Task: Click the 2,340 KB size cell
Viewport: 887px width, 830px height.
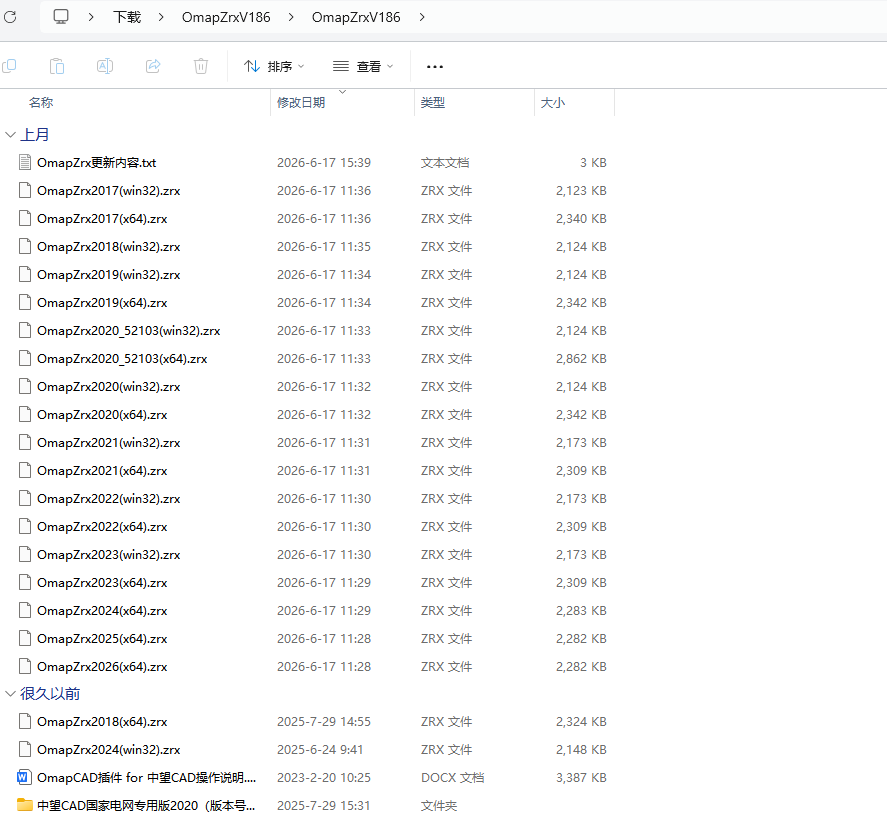Action: tap(581, 218)
